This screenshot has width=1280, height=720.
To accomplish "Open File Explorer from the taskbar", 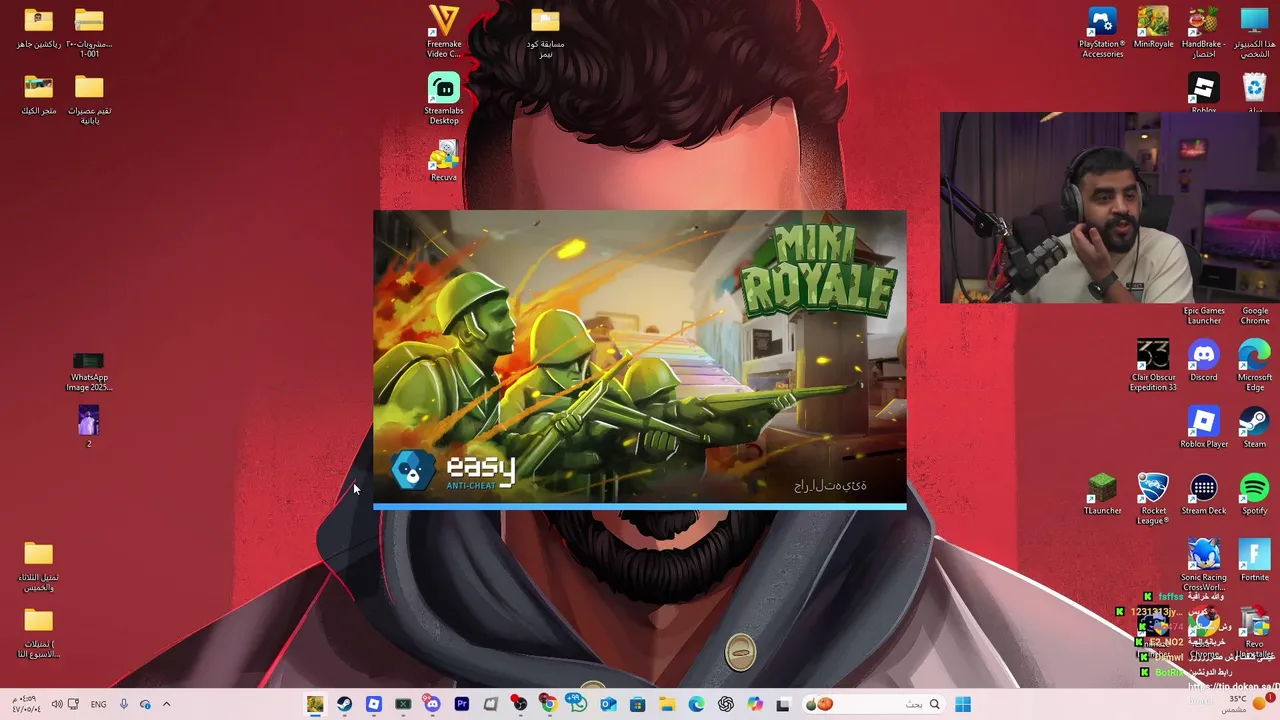I will (x=666, y=704).
